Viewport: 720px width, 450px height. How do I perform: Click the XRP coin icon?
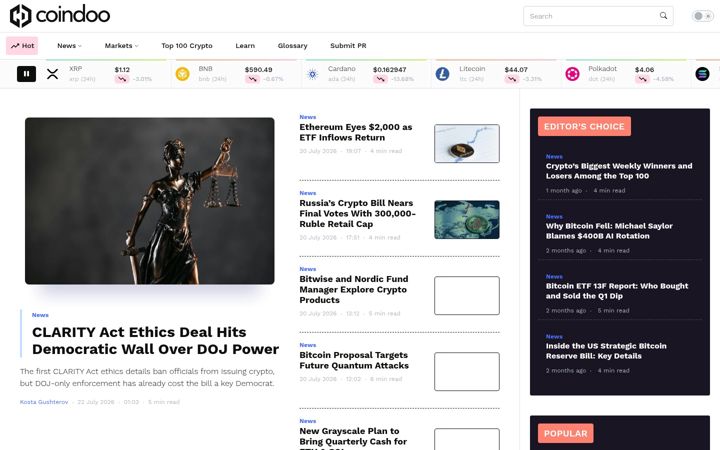[x=52, y=73]
